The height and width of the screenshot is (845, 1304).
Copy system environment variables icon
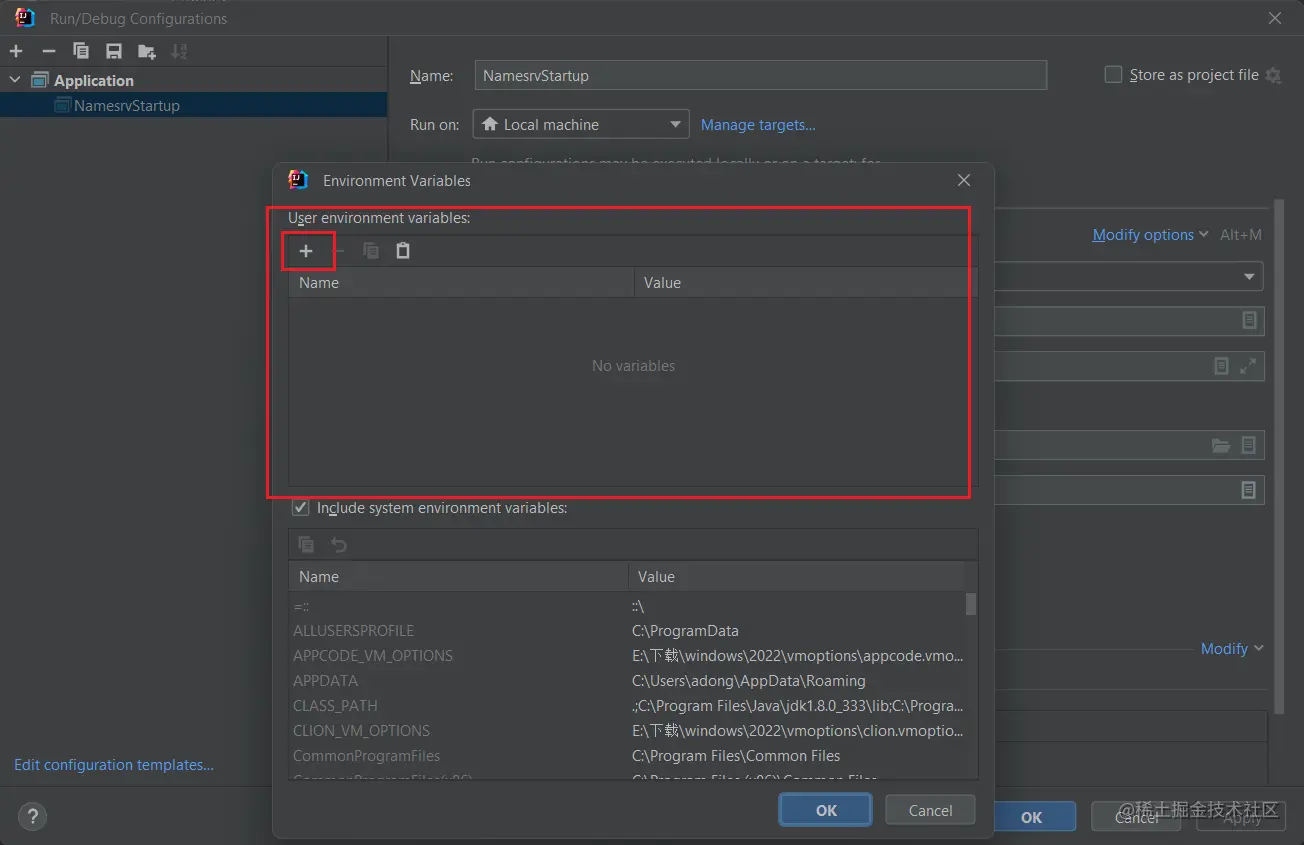click(x=307, y=545)
